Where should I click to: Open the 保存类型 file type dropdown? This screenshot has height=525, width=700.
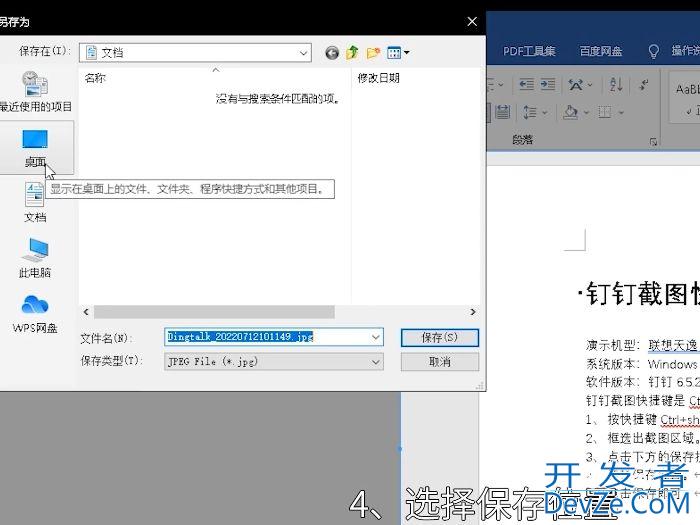274,362
